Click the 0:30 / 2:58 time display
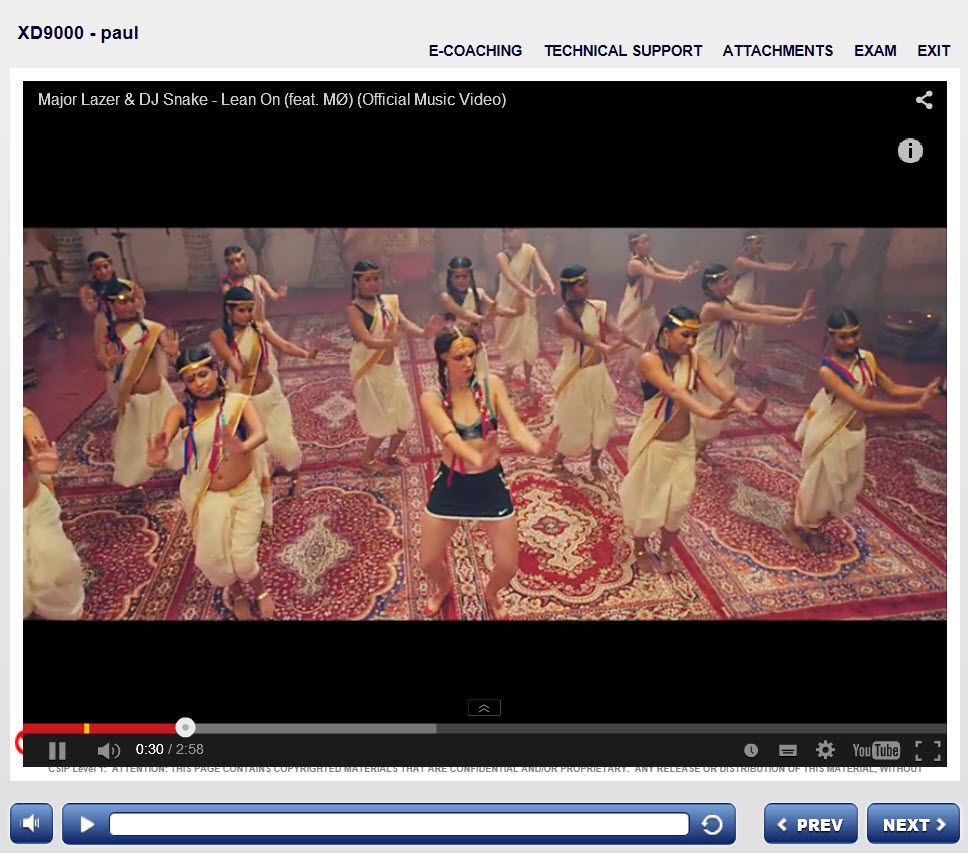 (169, 749)
